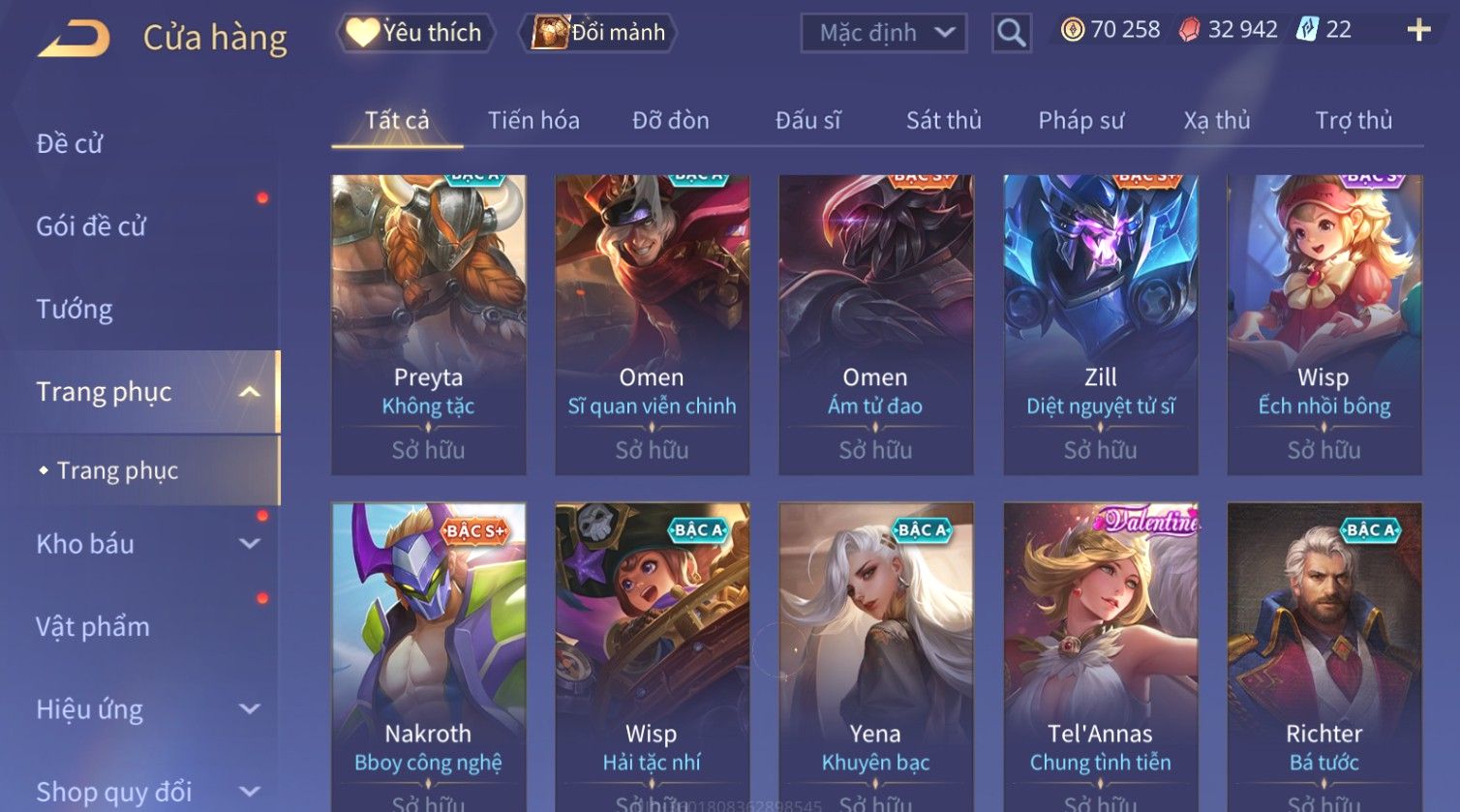1460x812 pixels.
Task: Click the gold coin balance icon
Action: (x=1073, y=30)
